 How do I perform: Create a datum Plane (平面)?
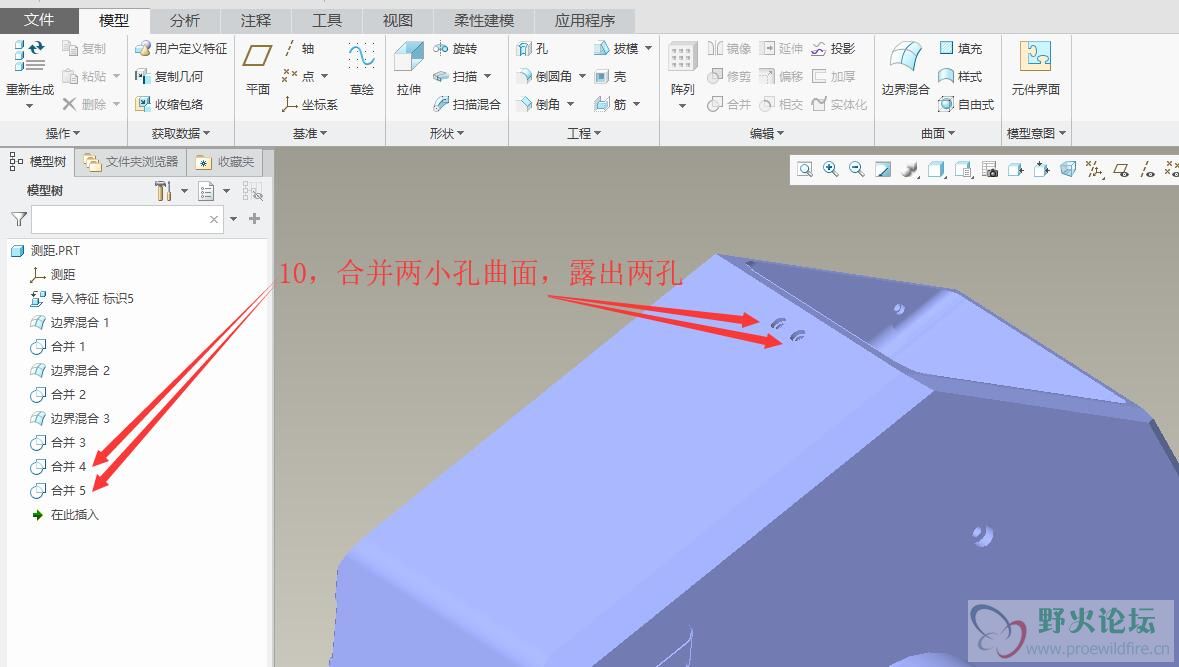(x=257, y=68)
